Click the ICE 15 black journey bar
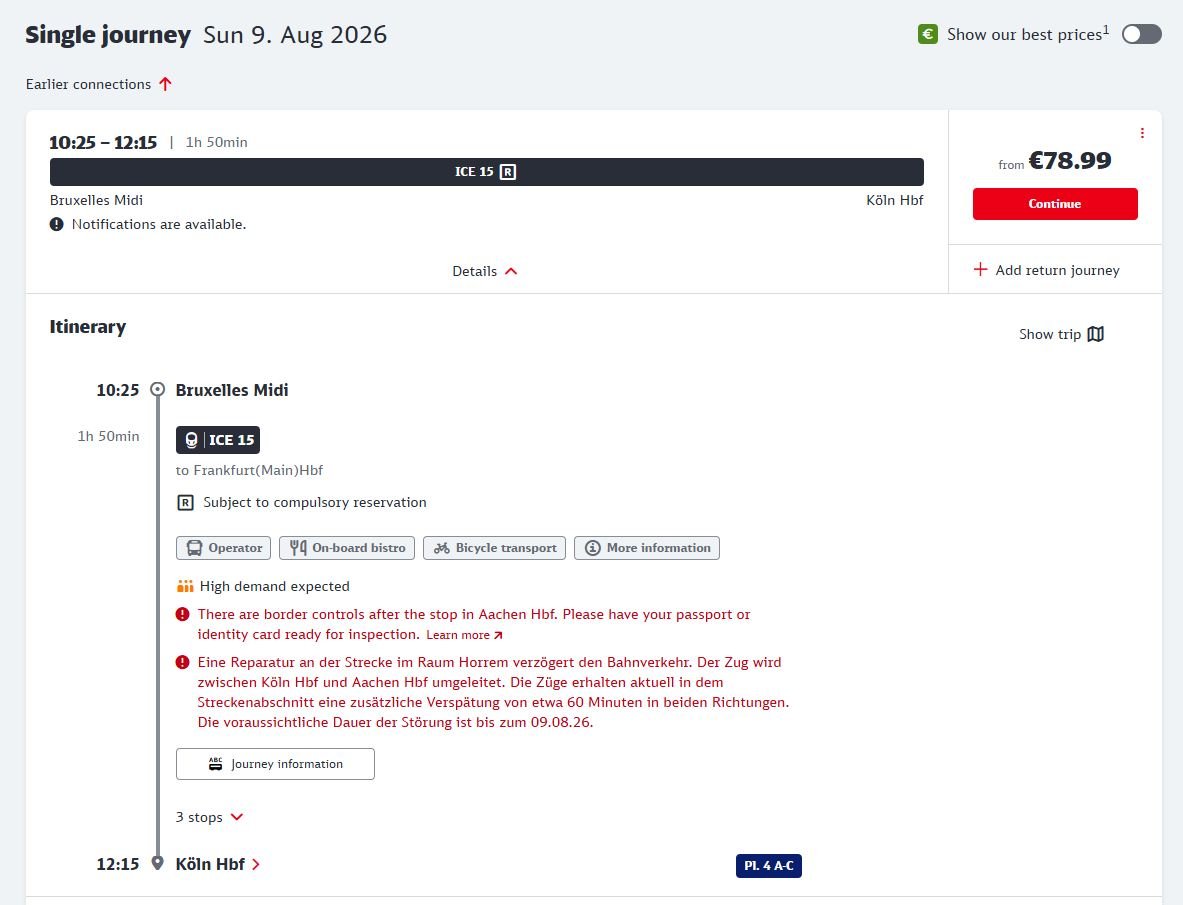Viewport: 1183px width, 905px height. point(487,172)
